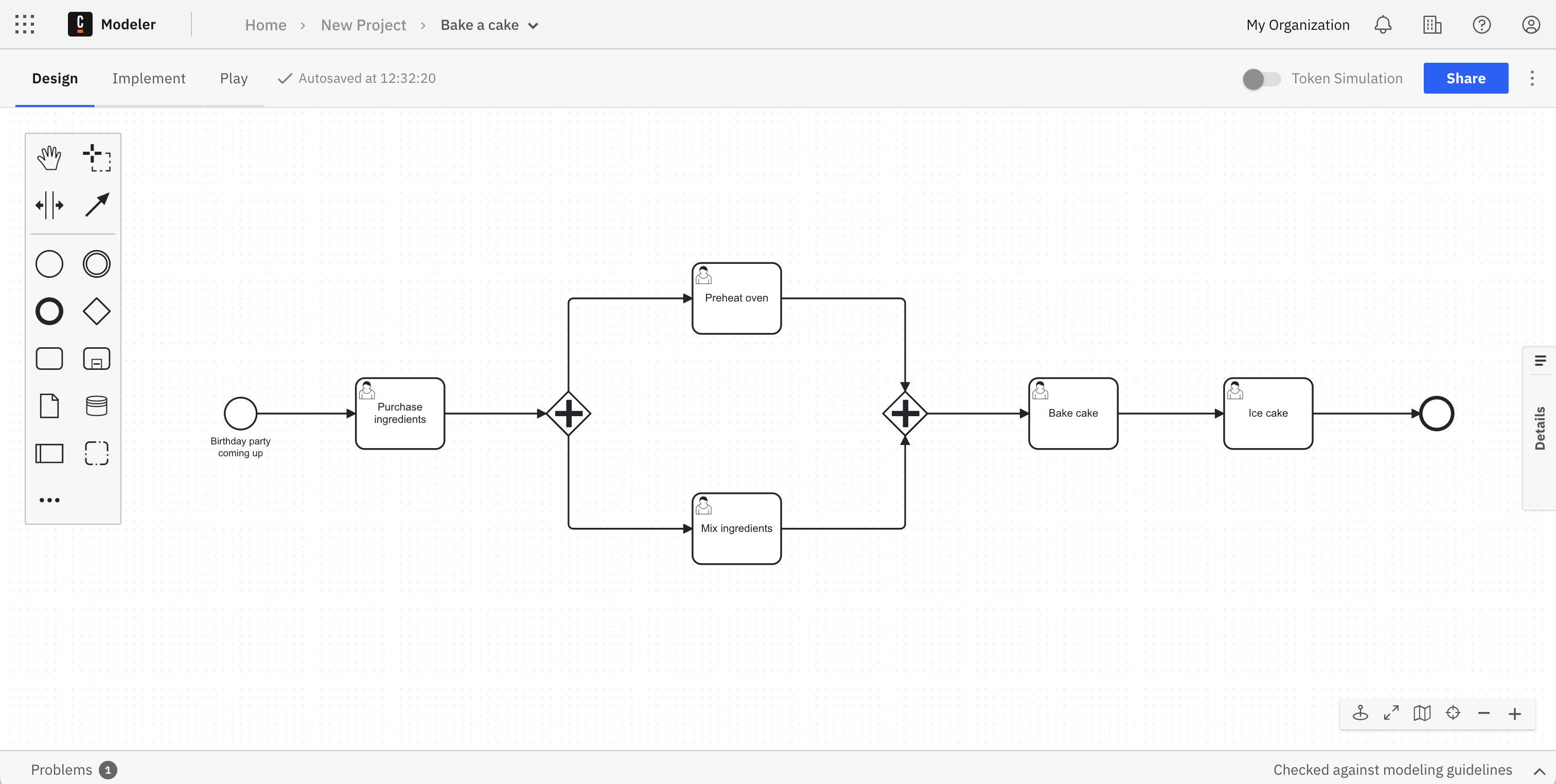This screenshot has height=784, width=1556.
Task: Select the connect/arrow tool
Action: coord(96,205)
